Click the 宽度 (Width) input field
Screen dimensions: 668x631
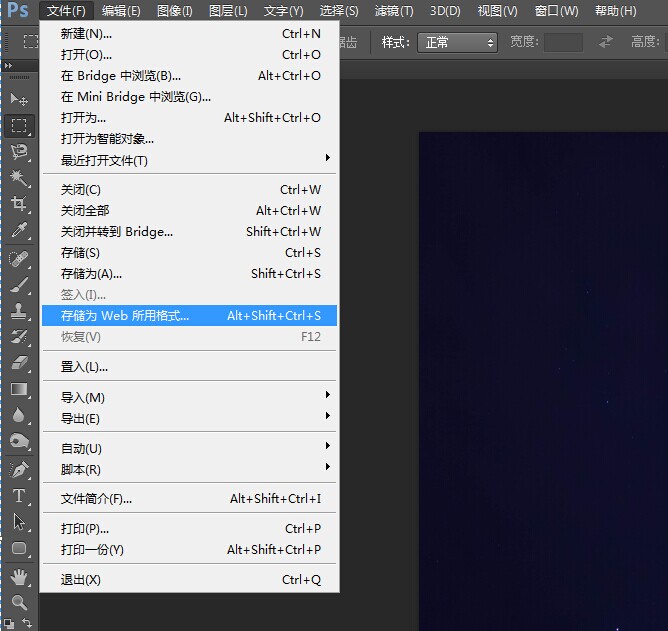[563, 43]
